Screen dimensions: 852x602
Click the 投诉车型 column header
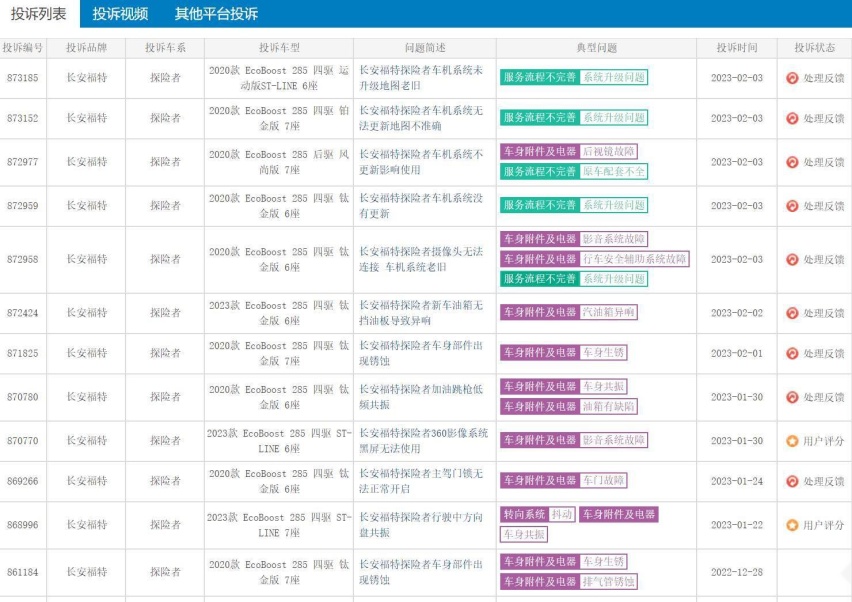pyautogui.click(x=279, y=48)
